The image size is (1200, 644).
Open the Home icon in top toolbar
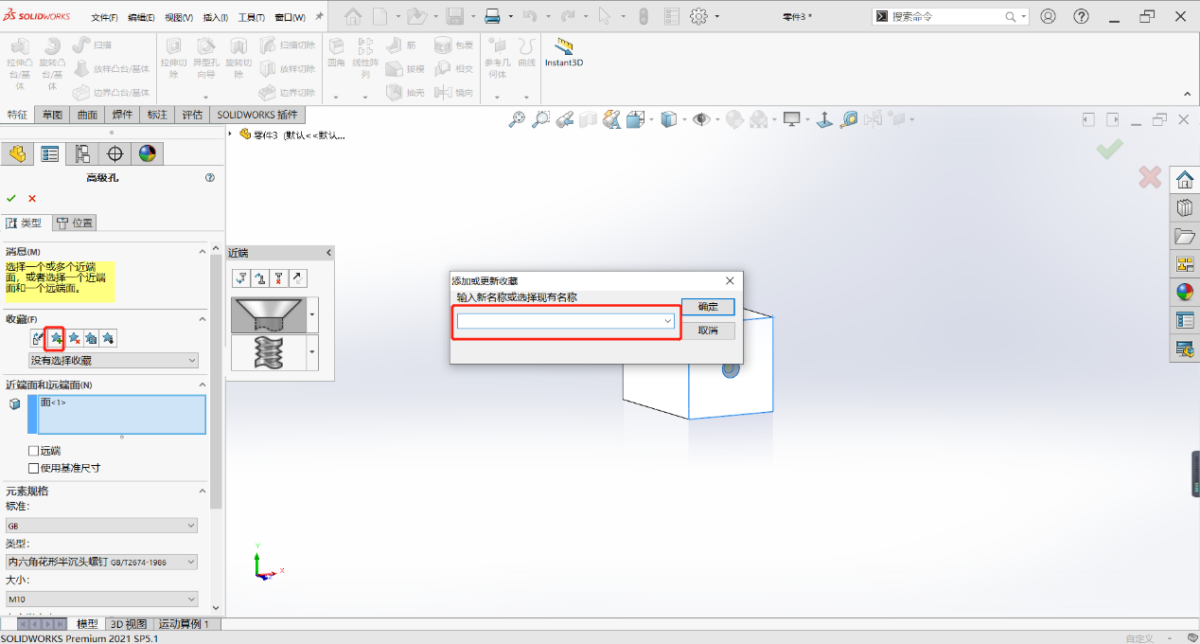[x=351, y=16]
